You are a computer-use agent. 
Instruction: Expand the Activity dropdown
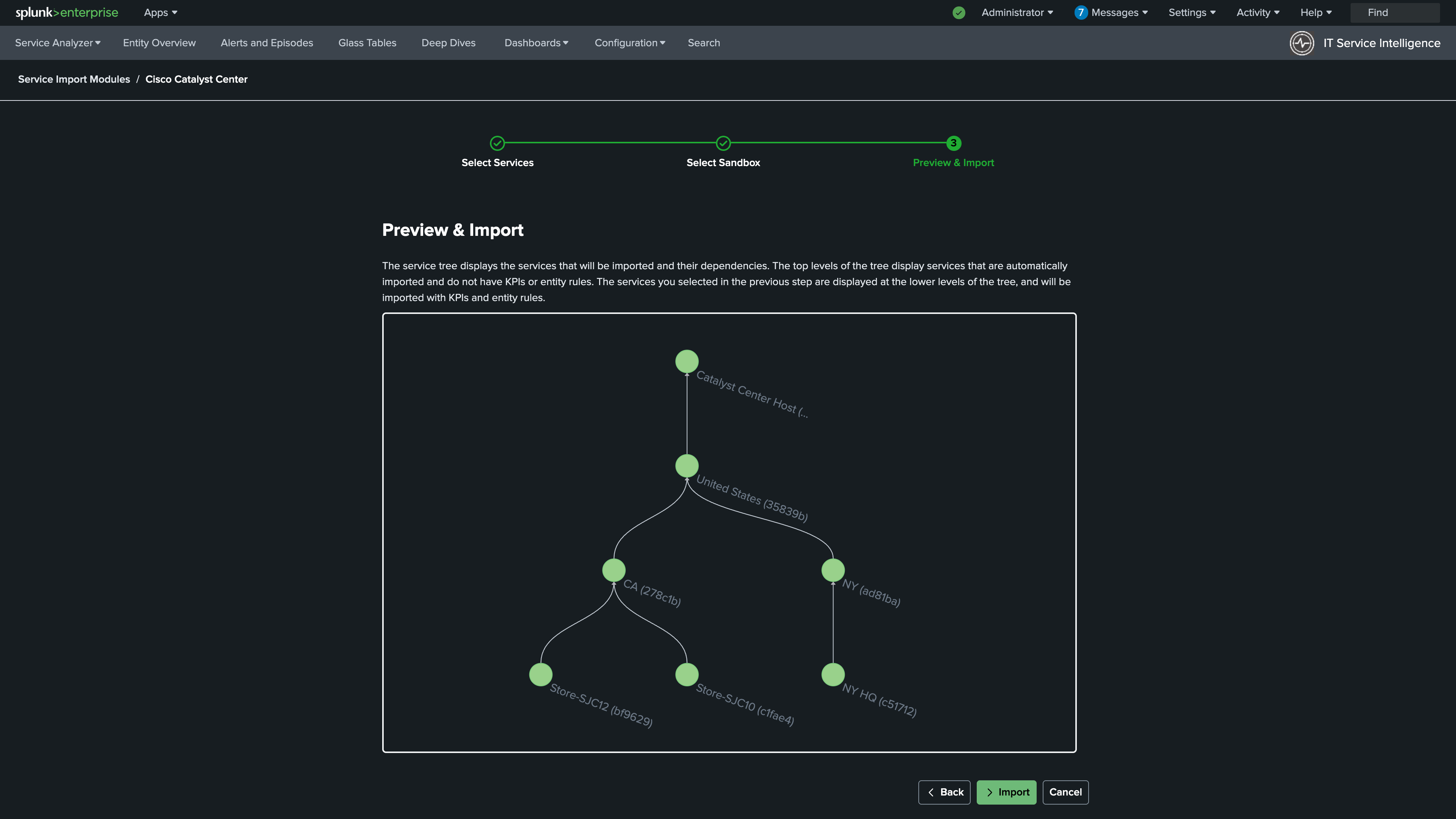[x=1258, y=13]
